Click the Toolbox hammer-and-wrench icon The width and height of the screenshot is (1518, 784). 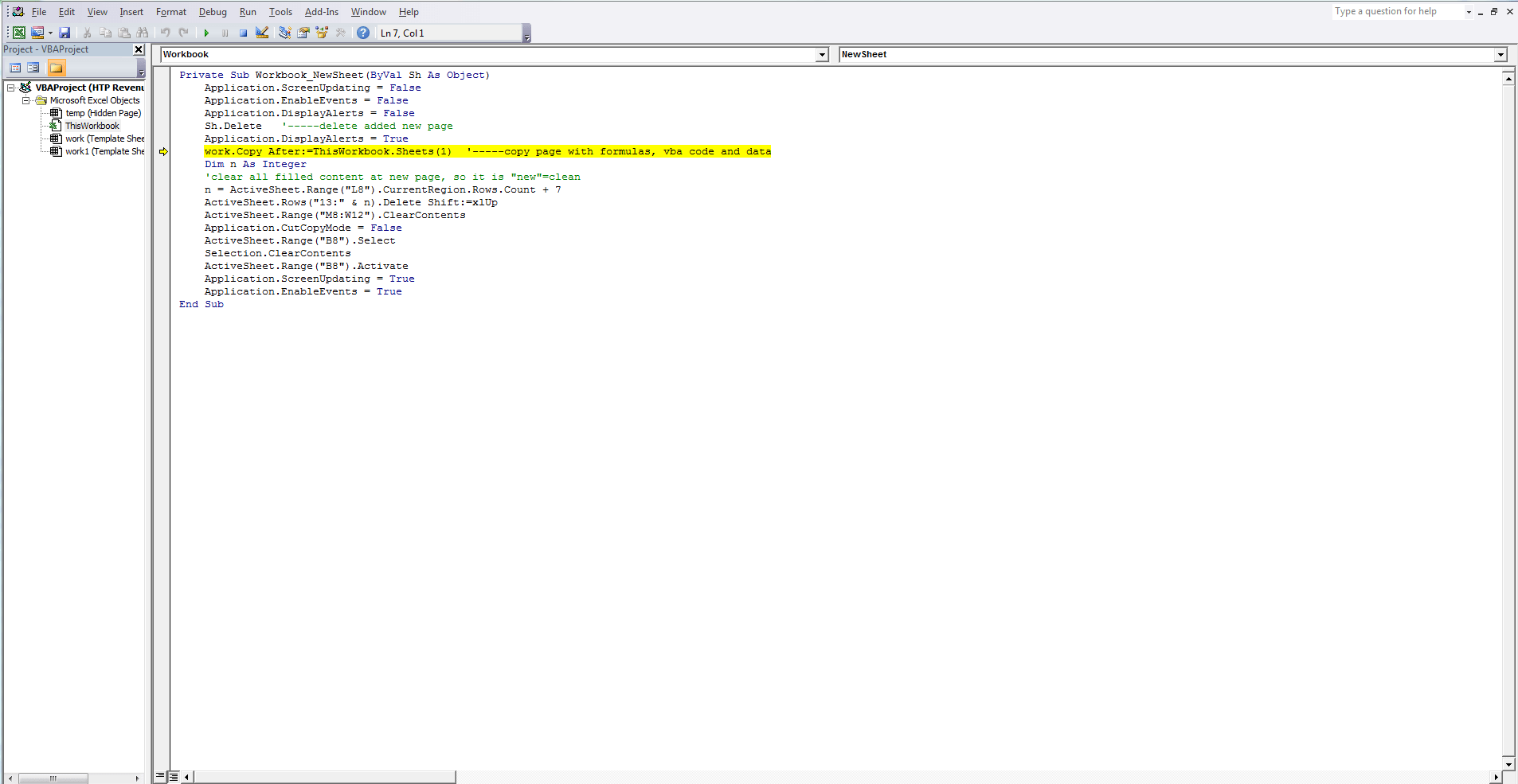click(341, 33)
